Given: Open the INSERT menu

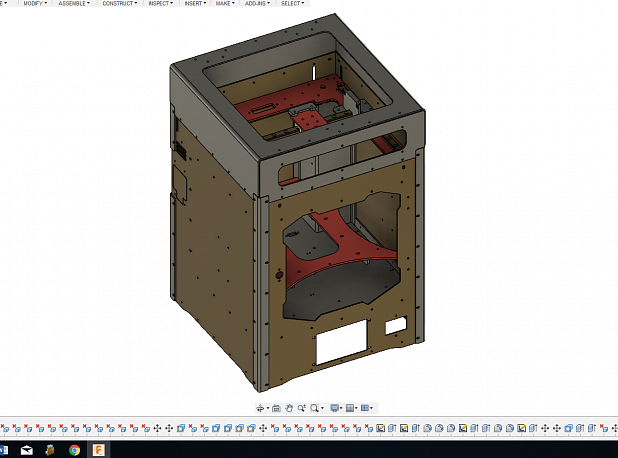Looking at the screenshot, I should pos(193,3).
